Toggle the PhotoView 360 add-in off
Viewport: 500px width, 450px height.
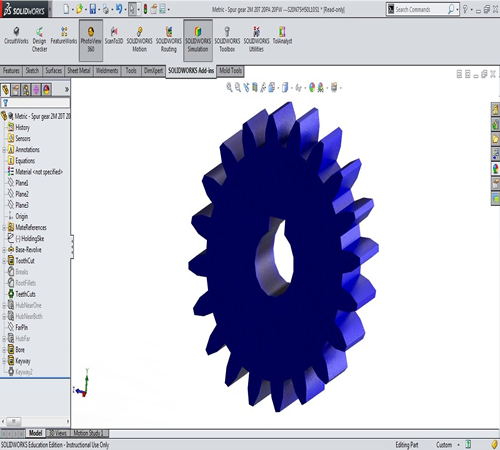[91, 40]
